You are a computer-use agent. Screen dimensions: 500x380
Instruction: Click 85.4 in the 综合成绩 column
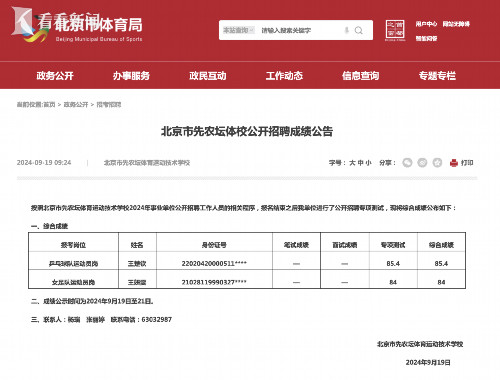[441, 263]
